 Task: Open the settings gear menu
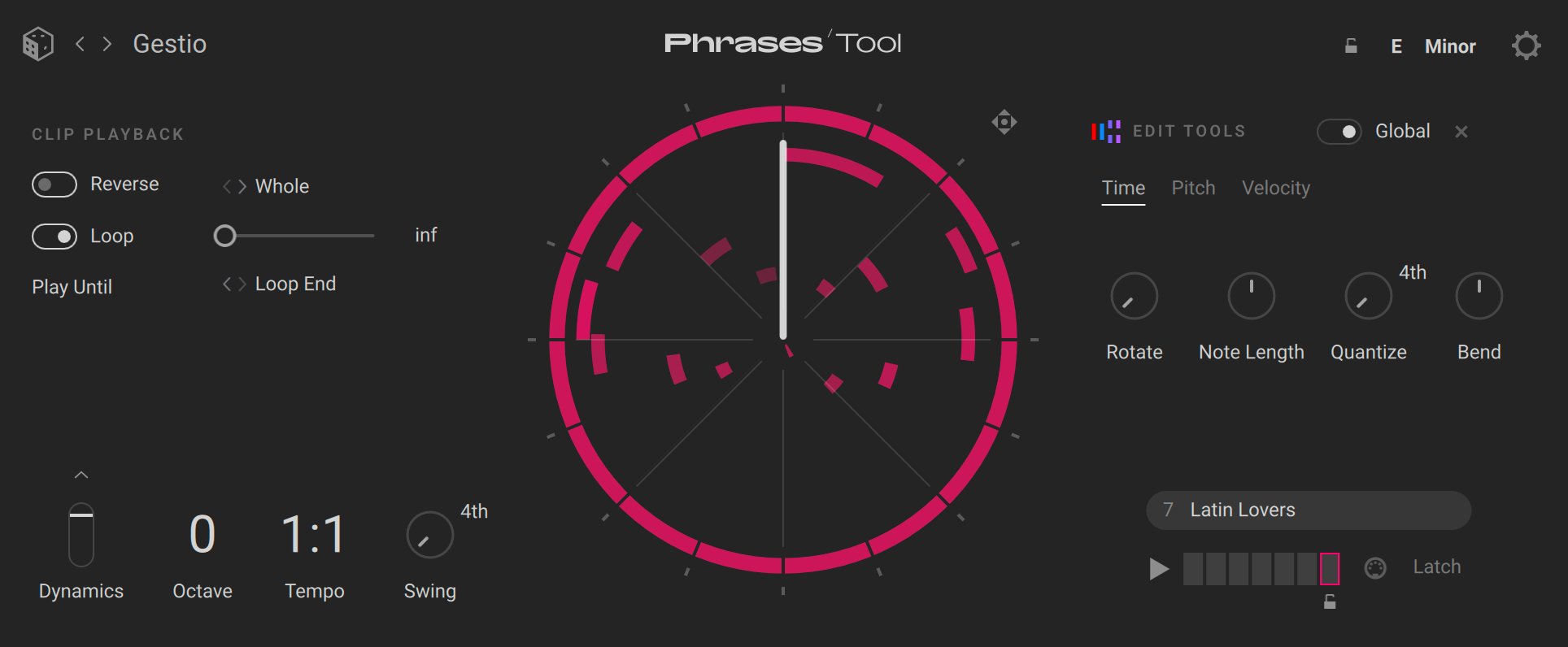click(x=1527, y=46)
